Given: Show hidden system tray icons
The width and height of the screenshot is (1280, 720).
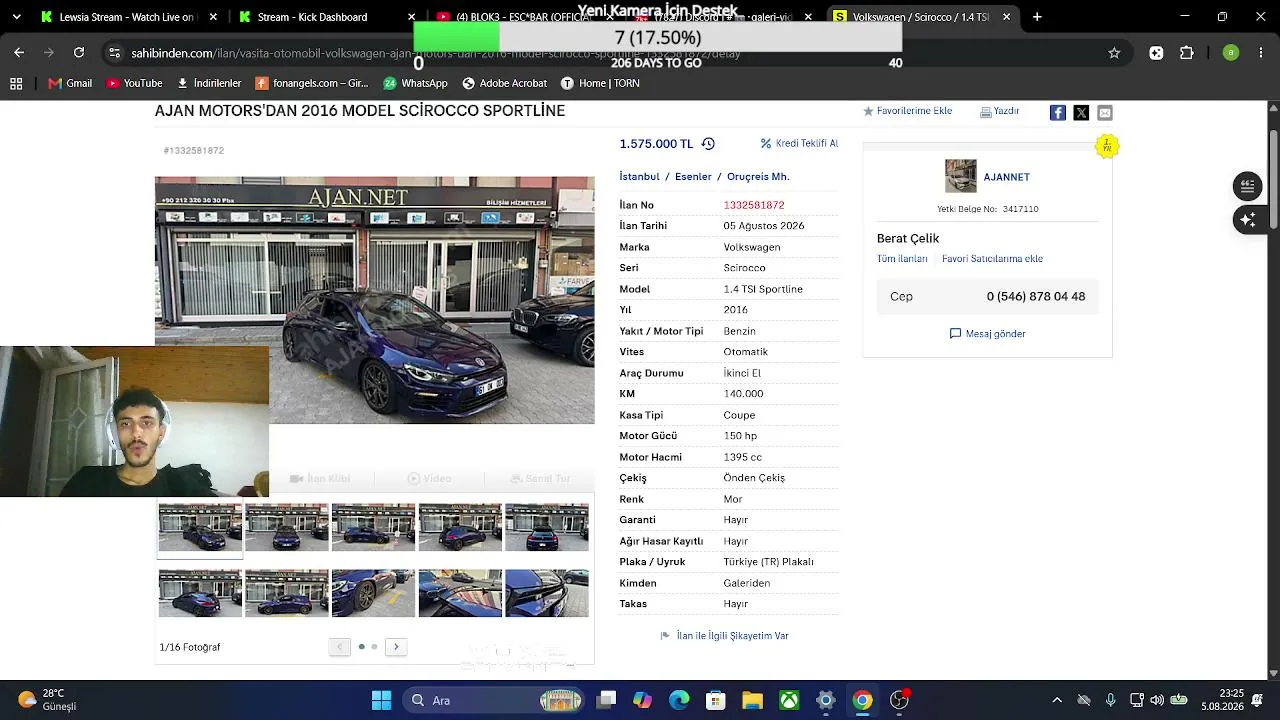Looking at the screenshot, I should [x=1057, y=700].
